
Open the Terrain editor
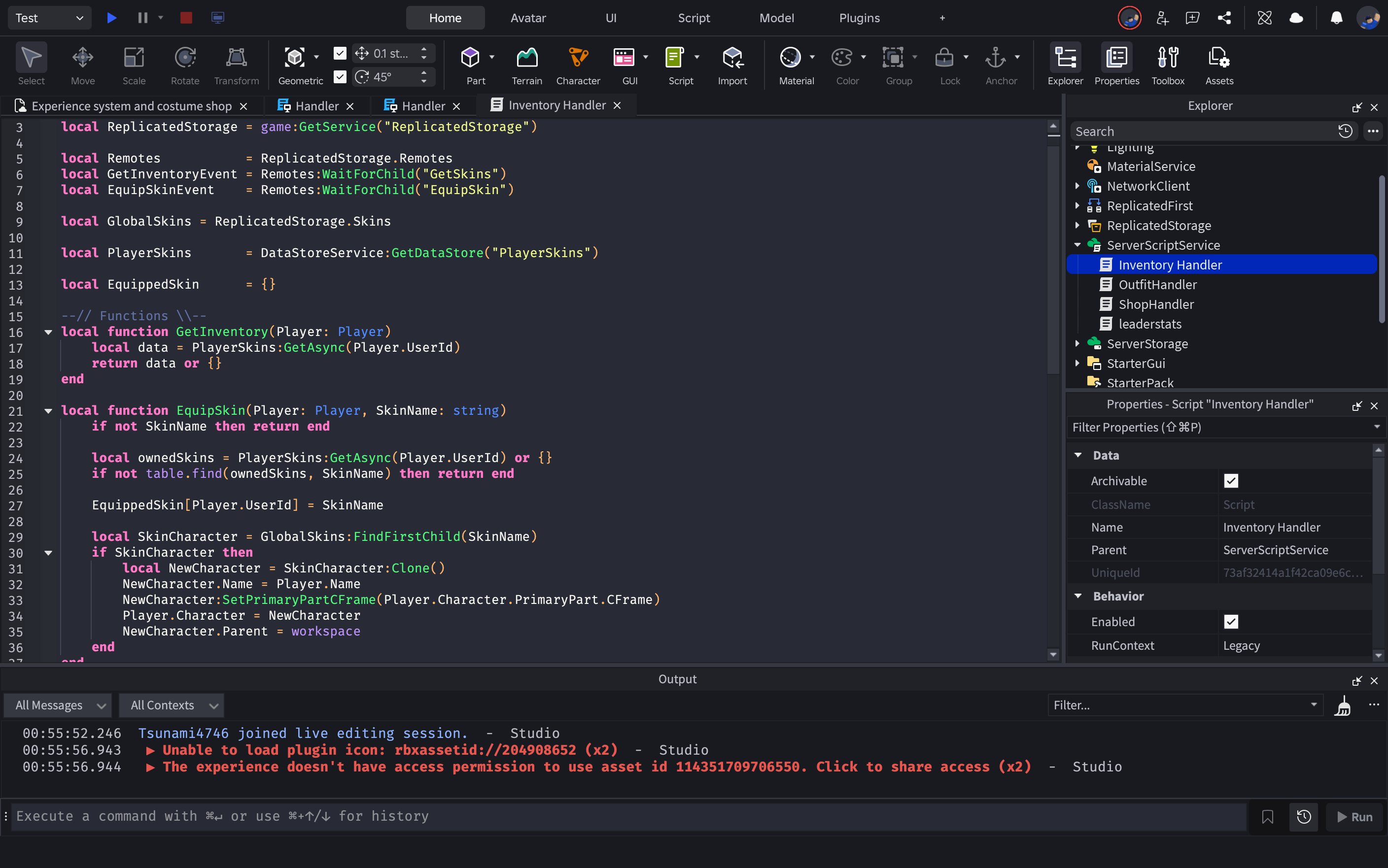526,64
